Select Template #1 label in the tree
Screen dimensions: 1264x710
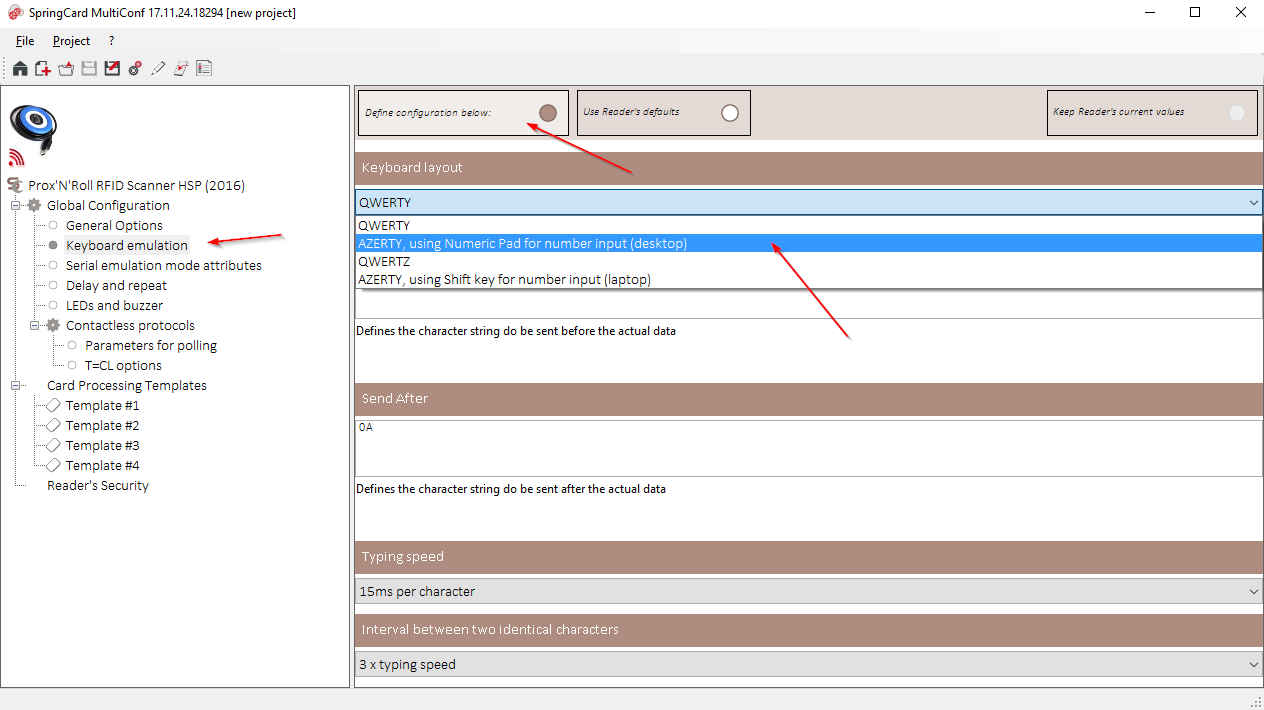pyautogui.click(x=103, y=405)
